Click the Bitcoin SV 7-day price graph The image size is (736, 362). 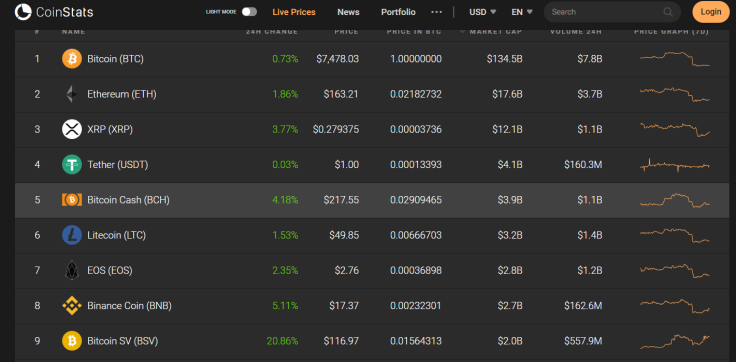[675, 341]
